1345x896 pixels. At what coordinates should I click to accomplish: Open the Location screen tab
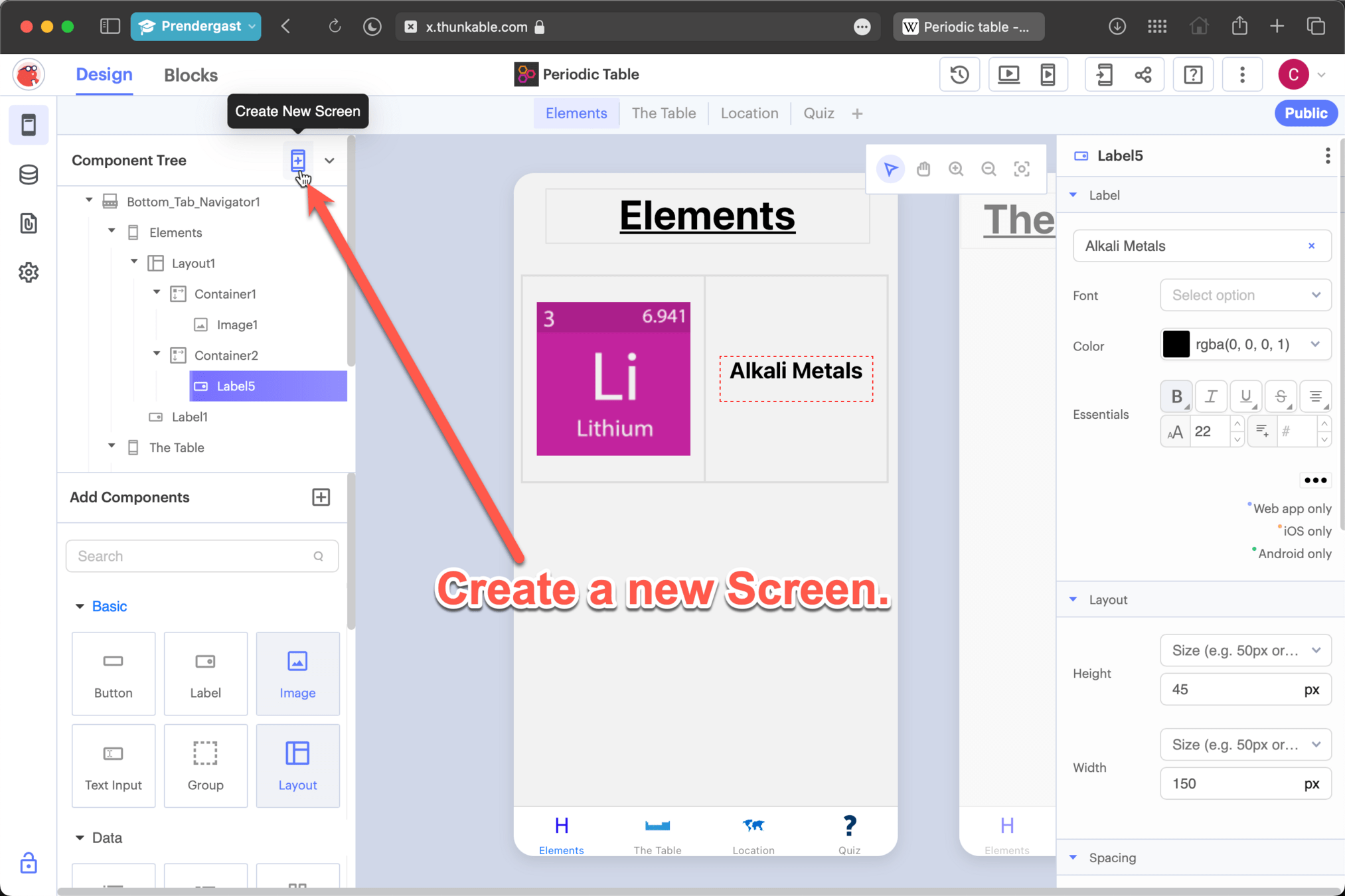pos(749,113)
